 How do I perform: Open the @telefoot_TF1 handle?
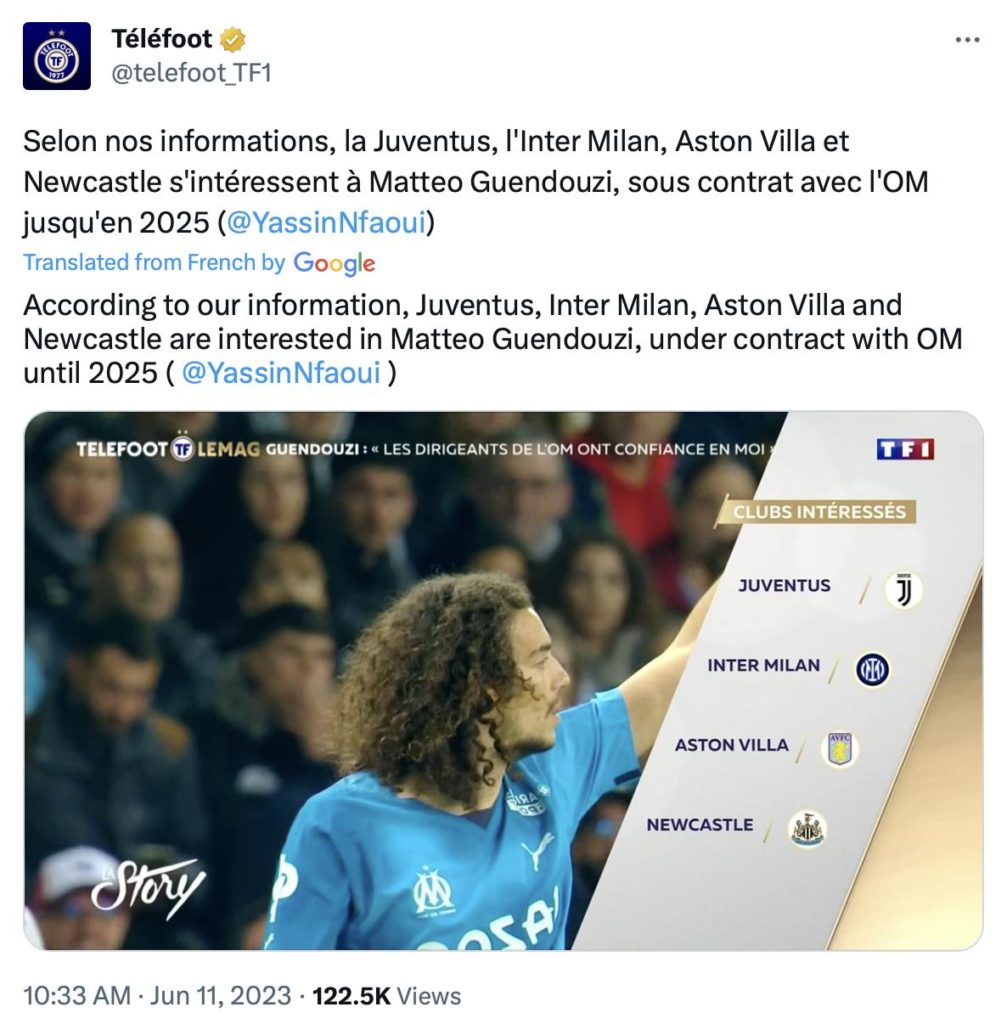191,73
